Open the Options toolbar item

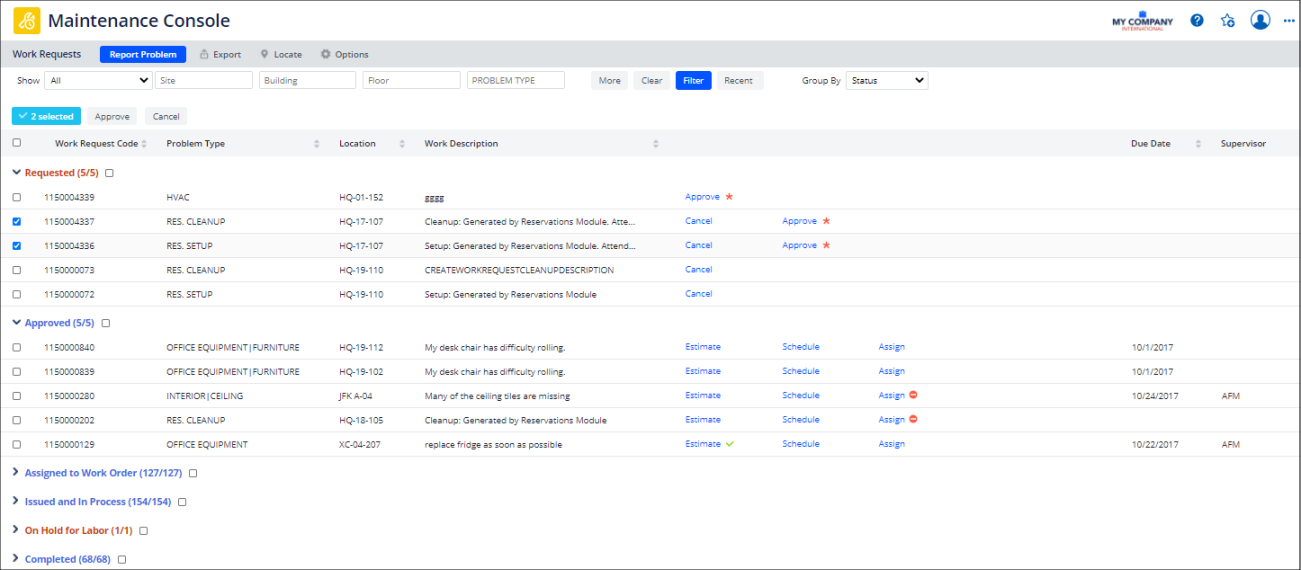click(344, 55)
